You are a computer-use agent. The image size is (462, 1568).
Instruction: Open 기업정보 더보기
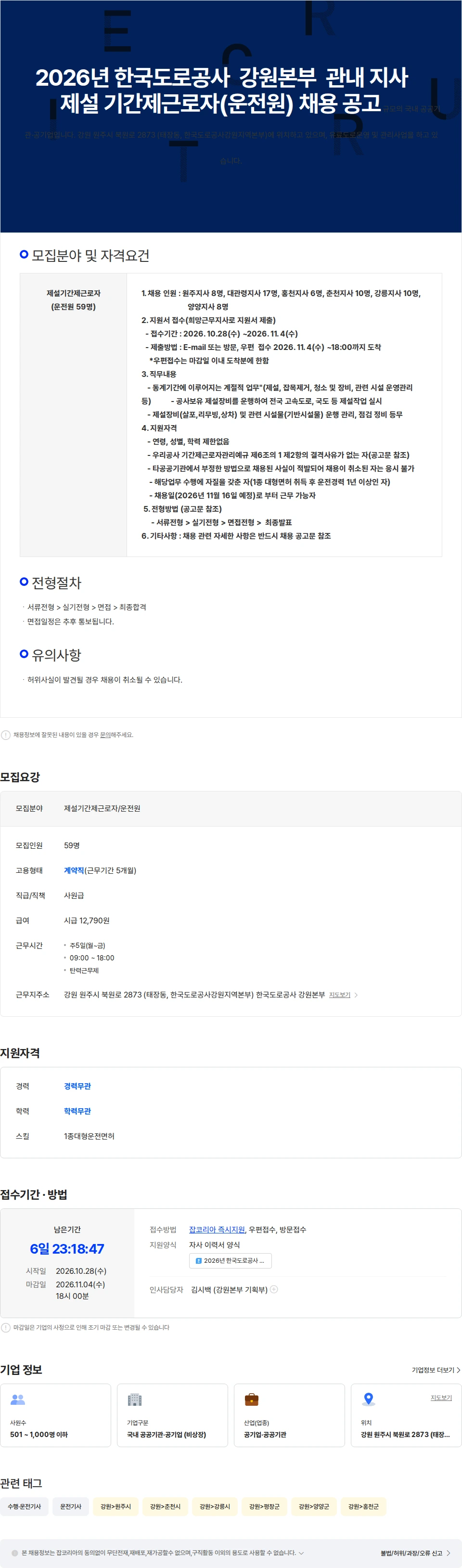click(x=436, y=1370)
